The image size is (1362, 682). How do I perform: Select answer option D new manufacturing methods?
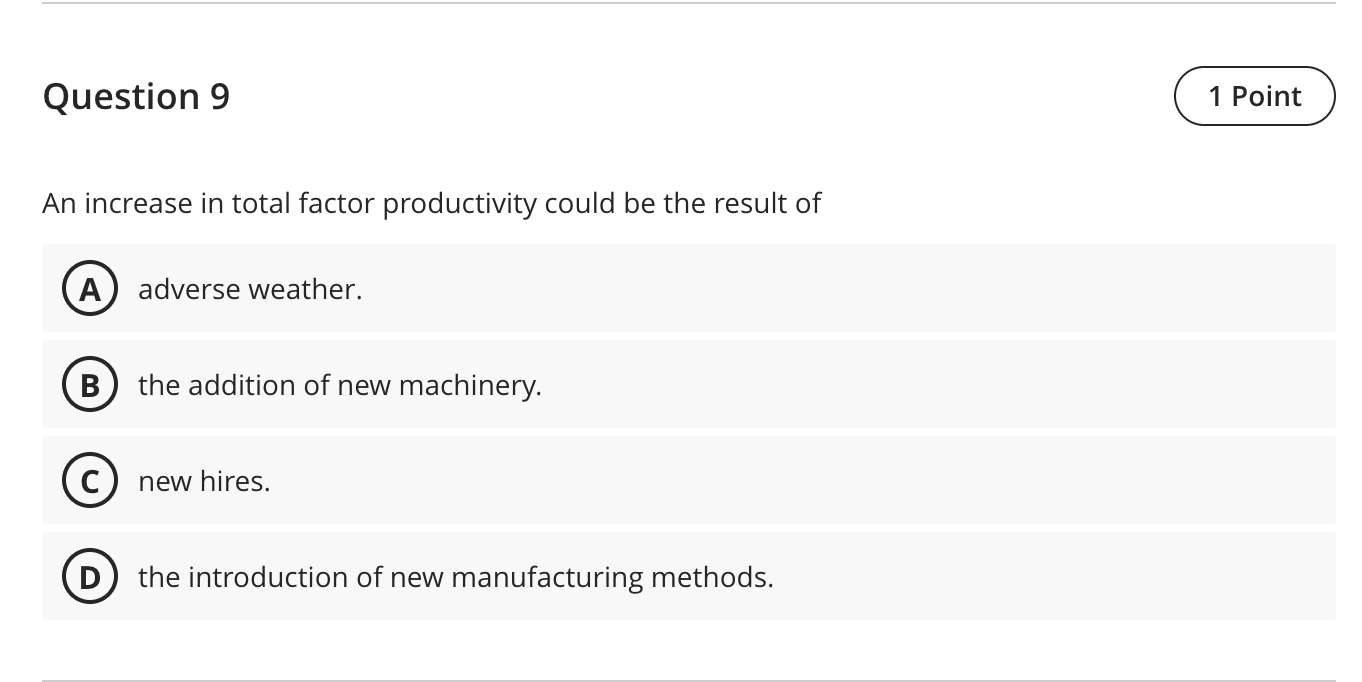456,577
